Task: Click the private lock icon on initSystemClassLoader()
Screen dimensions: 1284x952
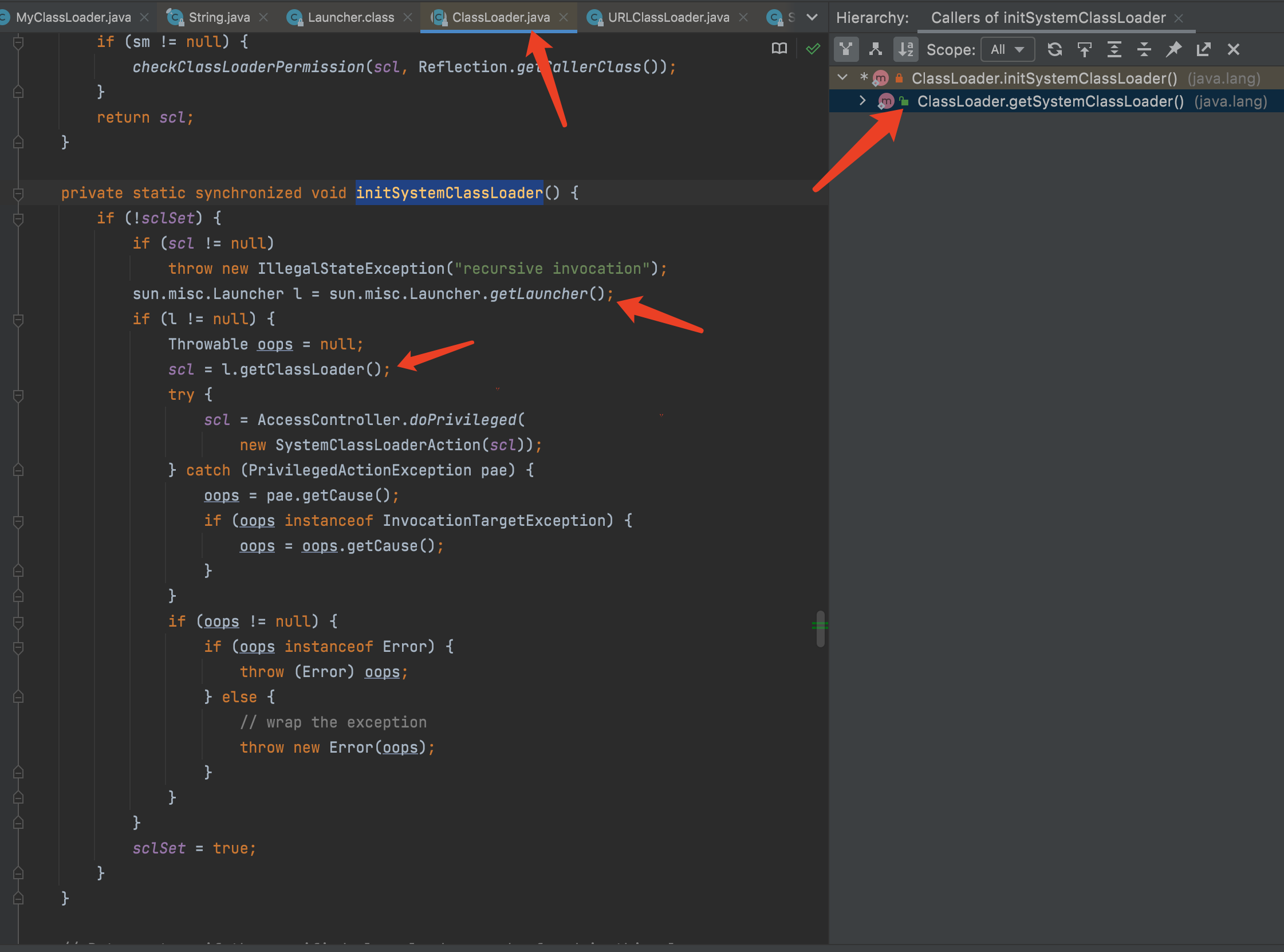Action: click(x=899, y=78)
